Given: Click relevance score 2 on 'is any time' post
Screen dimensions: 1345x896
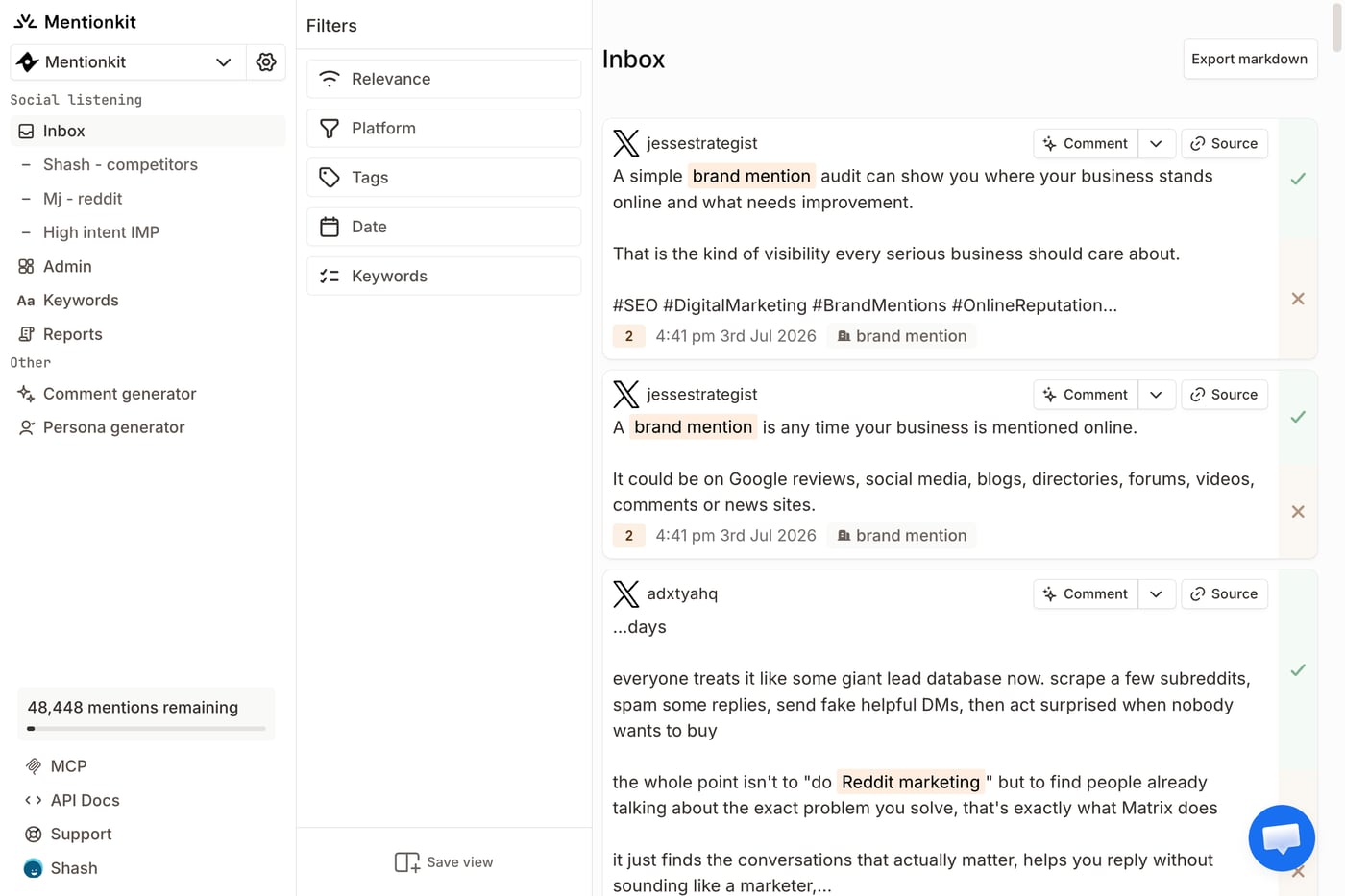Looking at the screenshot, I should (x=629, y=536).
